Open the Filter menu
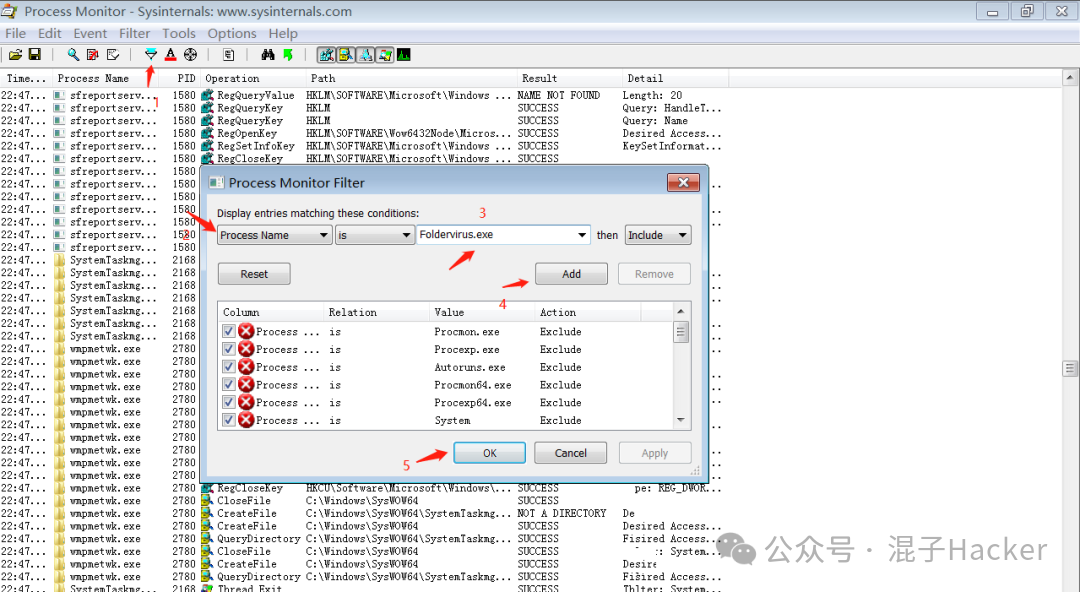 (x=134, y=33)
